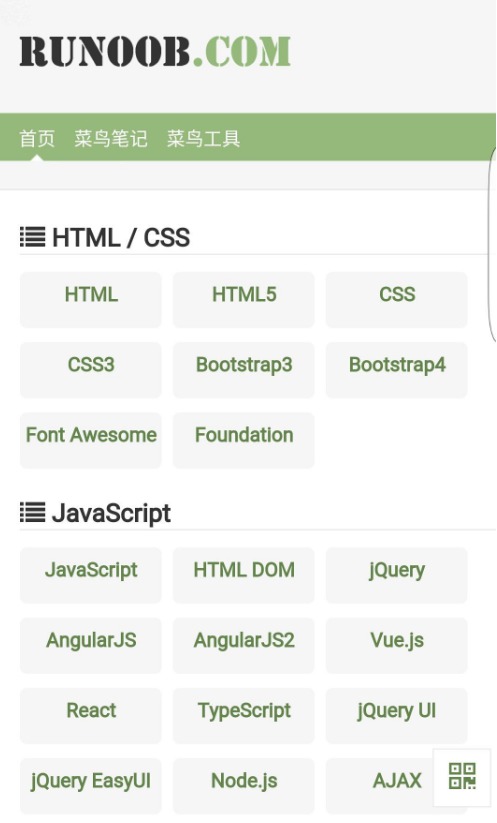Open the CSS tutorial button
The image size is (497, 823).
(397, 300)
